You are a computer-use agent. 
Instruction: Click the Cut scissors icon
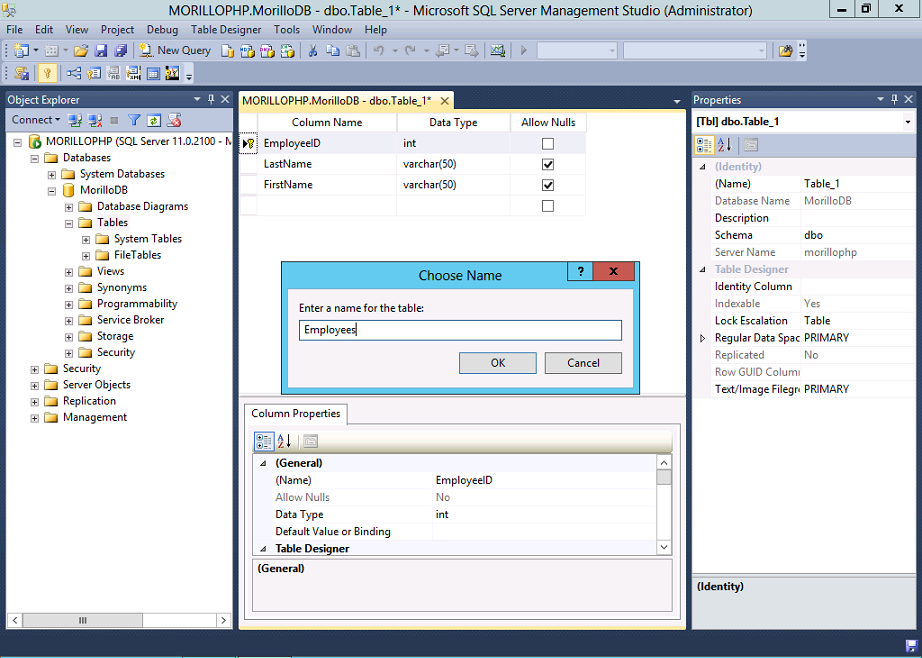point(313,51)
